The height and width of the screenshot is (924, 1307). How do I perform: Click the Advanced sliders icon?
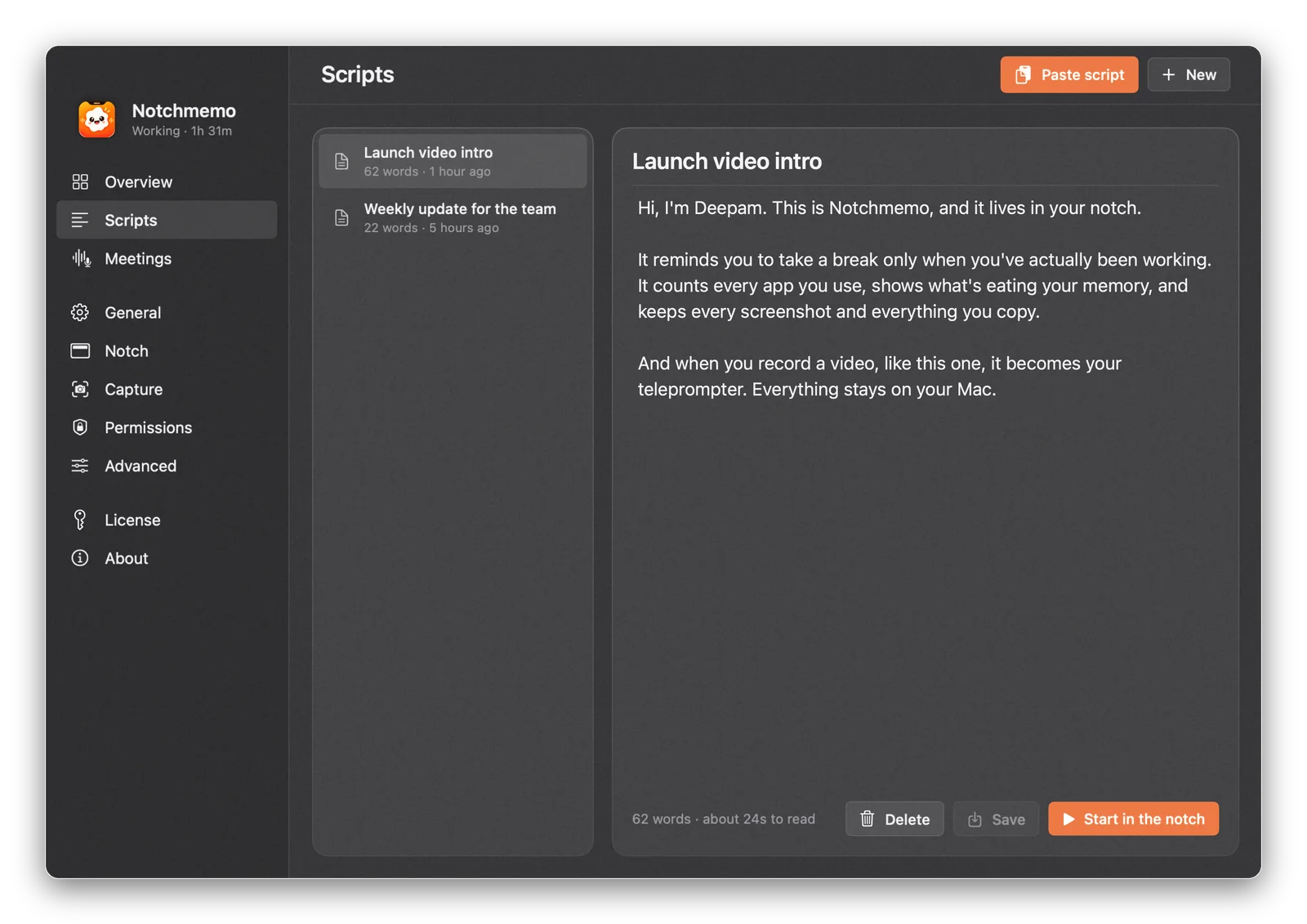[80, 466]
